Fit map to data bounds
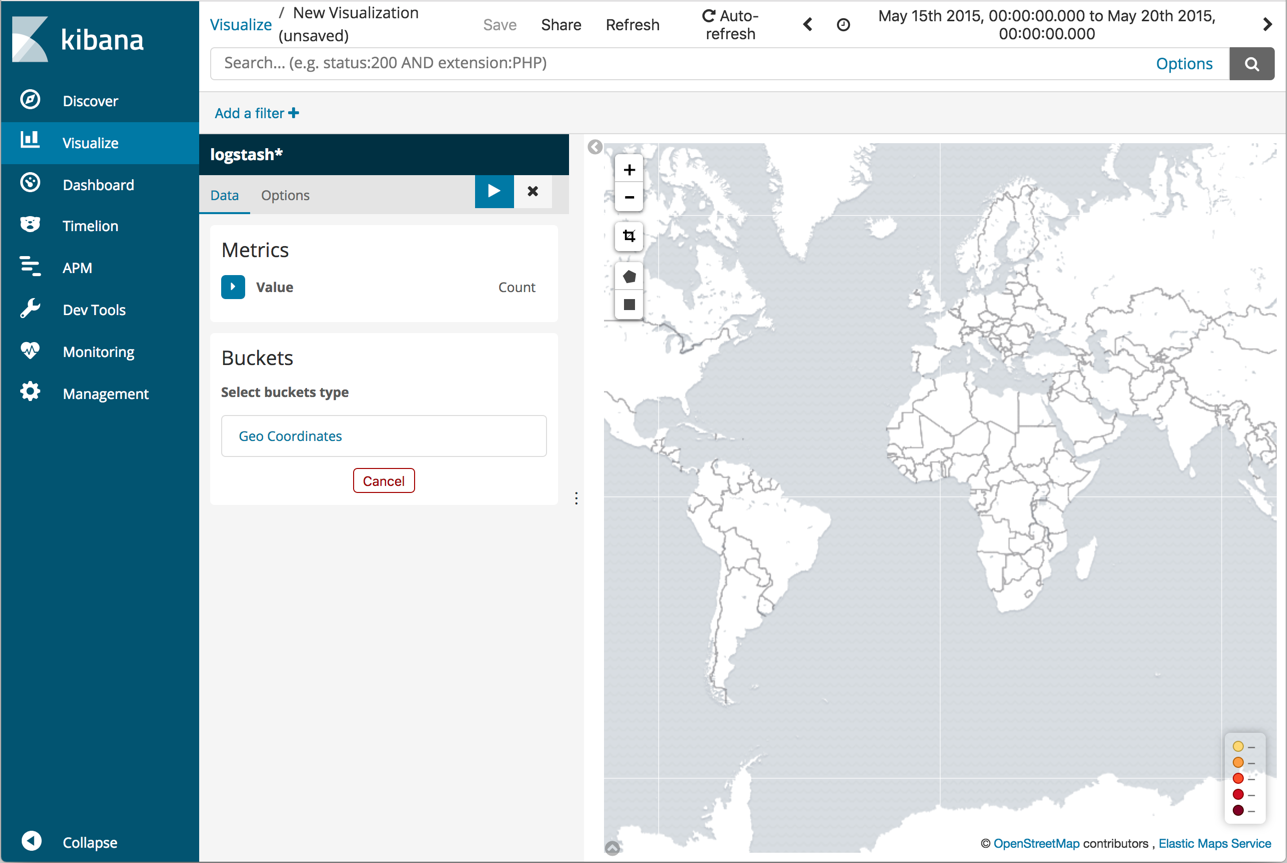1287x863 pixels. (628, 236)
